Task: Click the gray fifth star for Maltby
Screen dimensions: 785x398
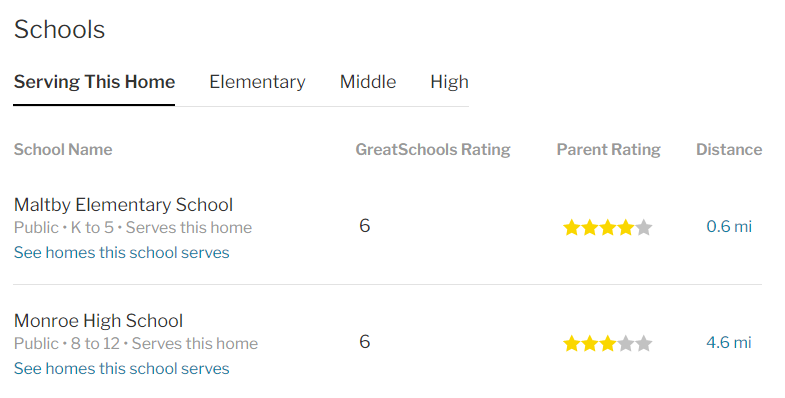Action: pyautogui.click(x=644, y=228)
